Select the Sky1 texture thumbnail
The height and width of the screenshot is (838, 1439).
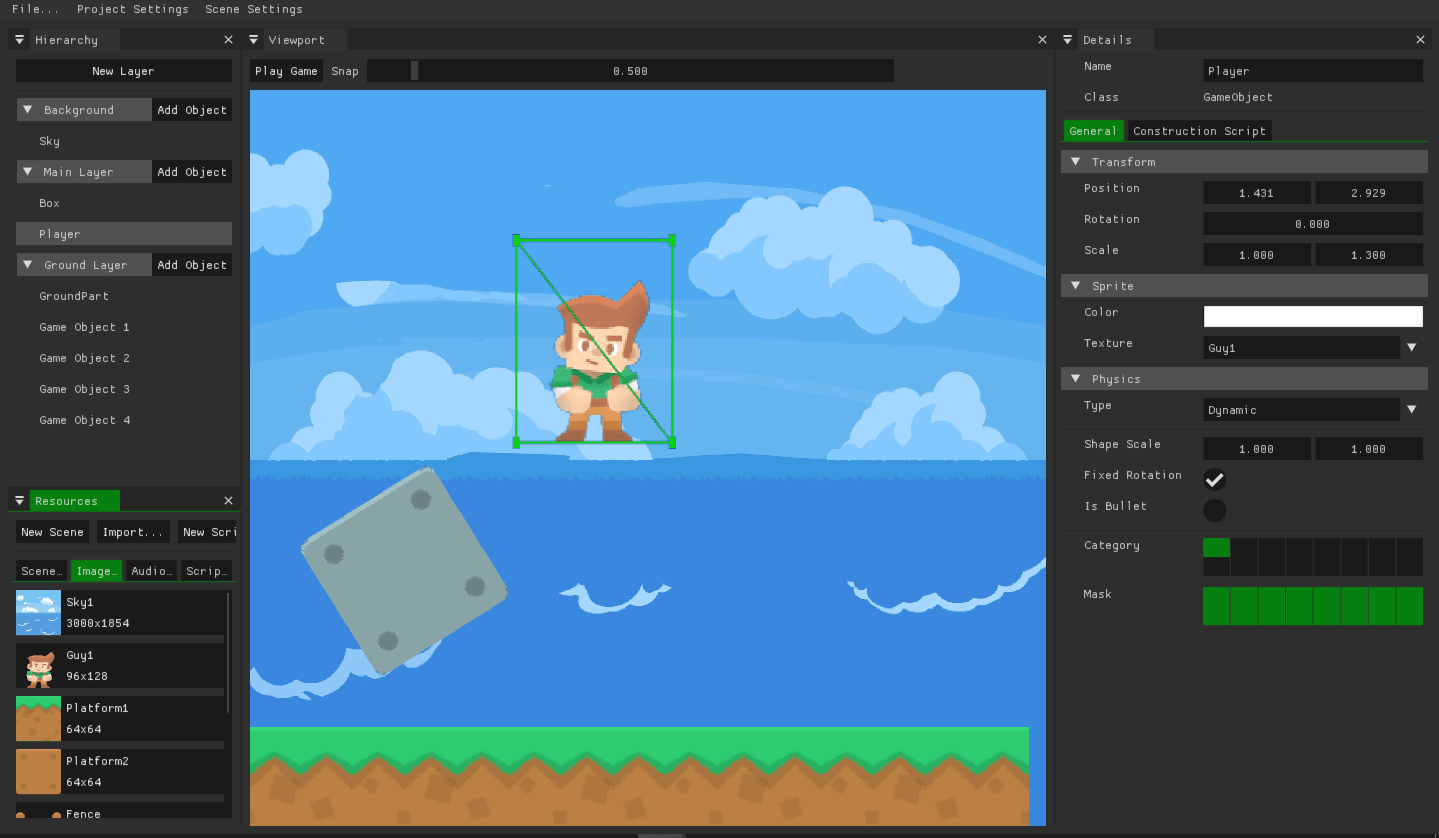(38, 613)
